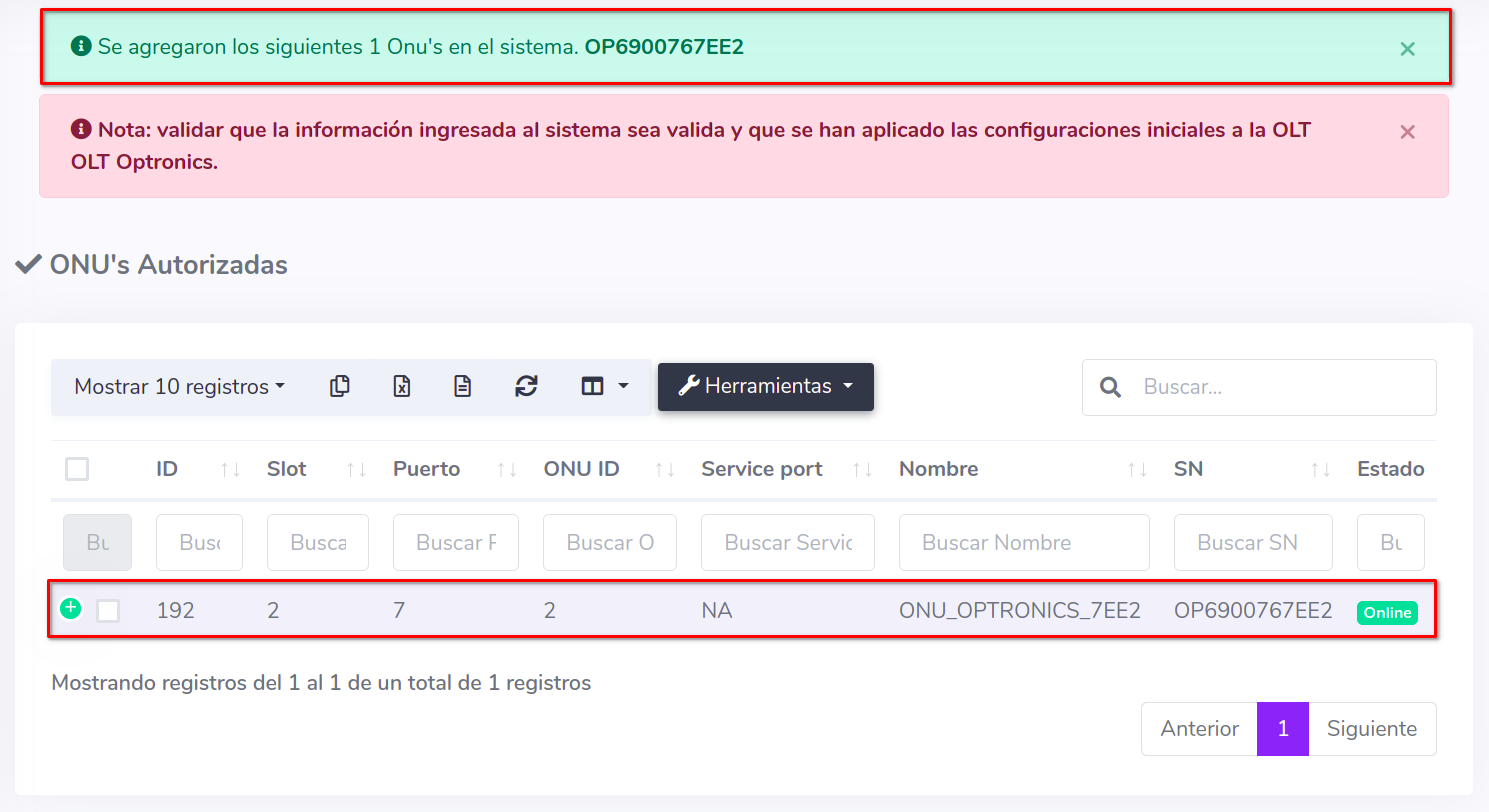Sort the table by the ID column
This screenshot has height=812, width=1489.
167,469
